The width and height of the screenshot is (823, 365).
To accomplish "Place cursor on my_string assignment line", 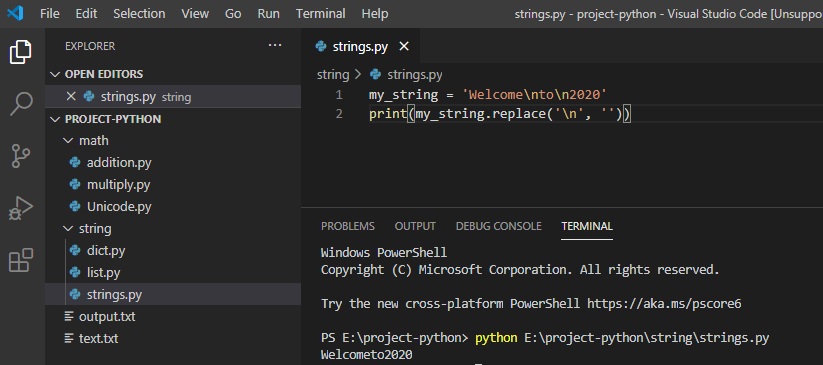I will pos(488,95).
